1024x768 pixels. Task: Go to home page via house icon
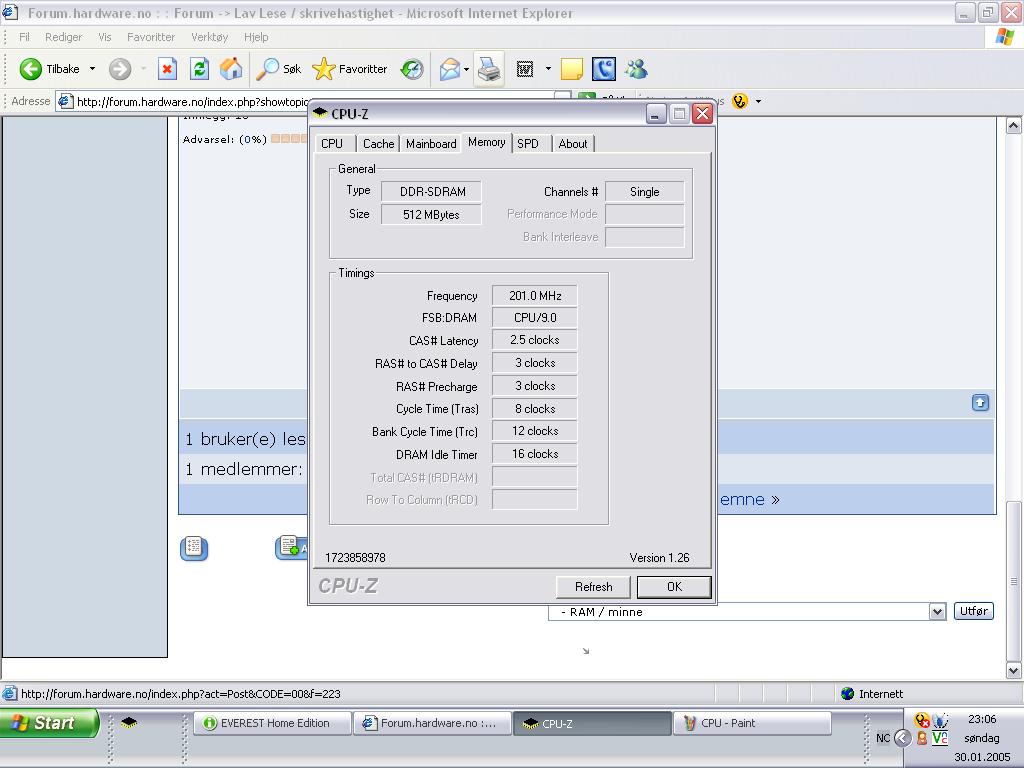(x=231, y=69)
